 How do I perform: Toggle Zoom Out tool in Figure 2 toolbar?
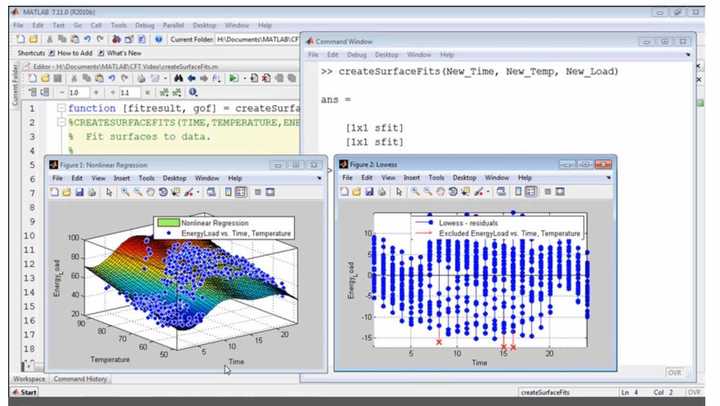(x=428, y=192)
